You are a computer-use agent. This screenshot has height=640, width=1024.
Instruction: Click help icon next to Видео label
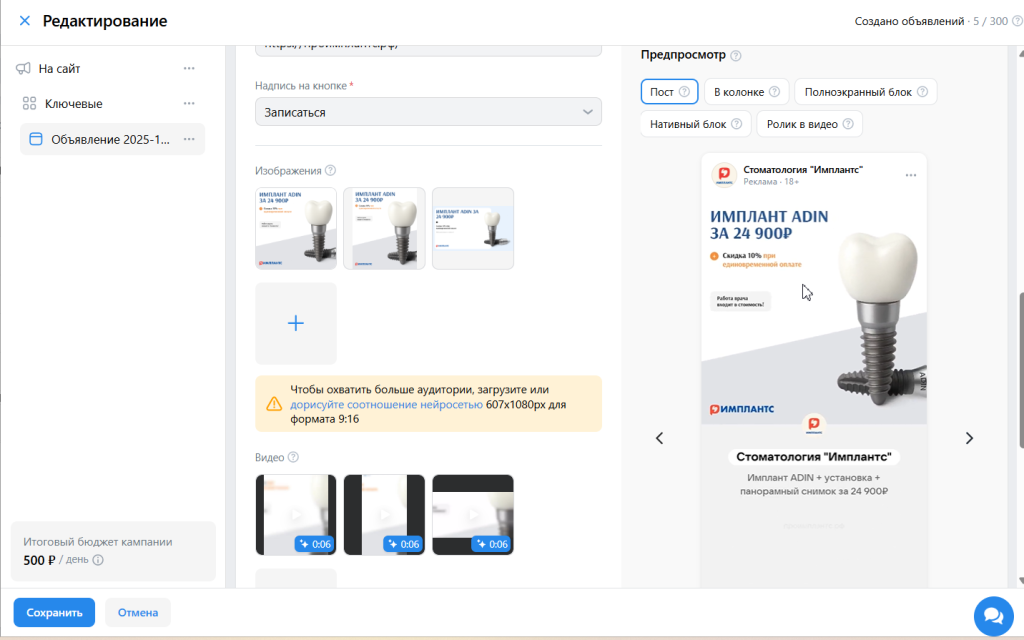(293, 457)
